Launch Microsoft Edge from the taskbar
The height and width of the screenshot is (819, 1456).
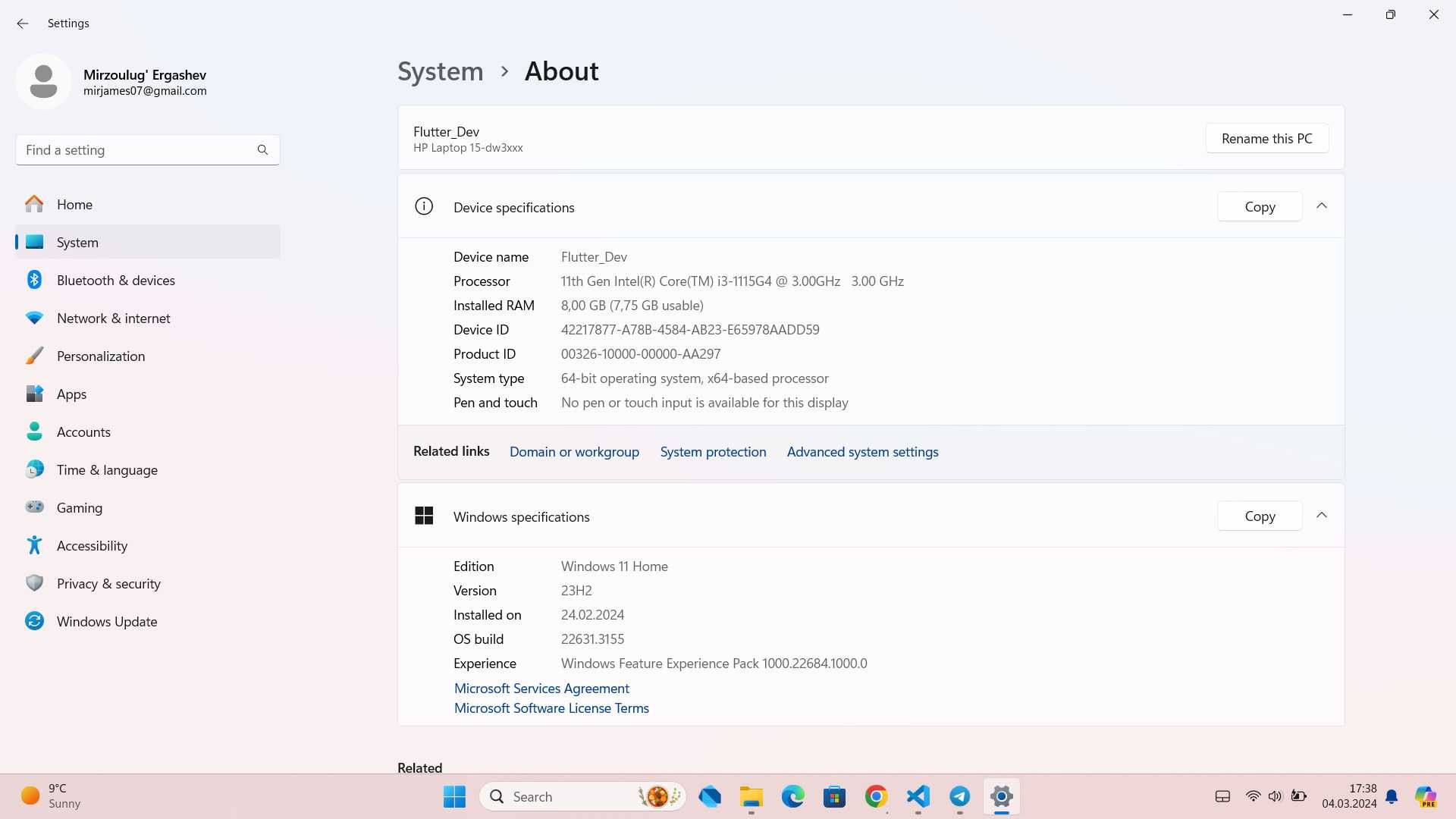point(792,796)
